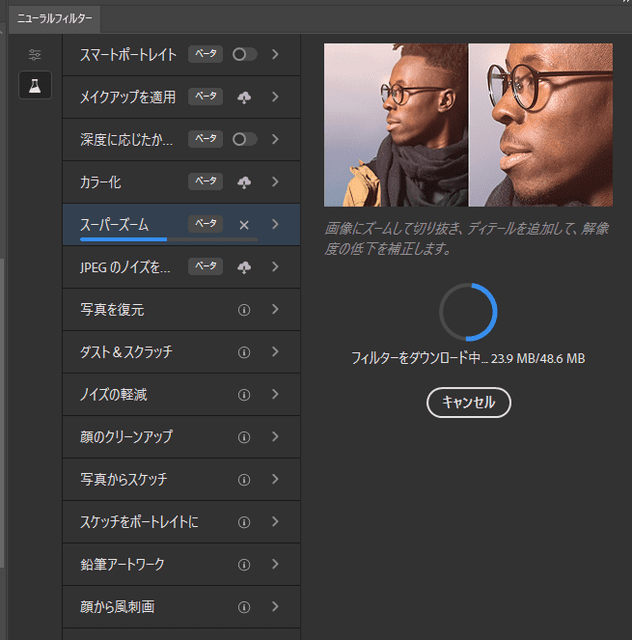This screenshot has width=632, height=640.
Task: Expand メイクアップを適用 chevron
Action: point(275,97)
